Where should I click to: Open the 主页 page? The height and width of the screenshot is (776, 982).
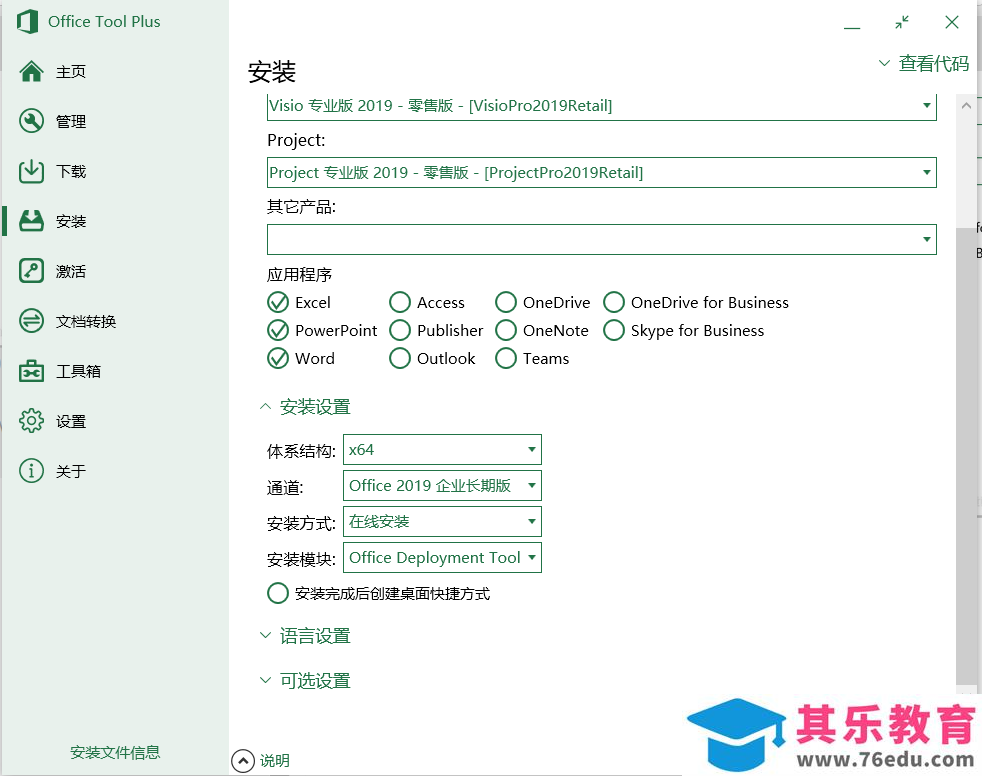[x=71, y=71]
